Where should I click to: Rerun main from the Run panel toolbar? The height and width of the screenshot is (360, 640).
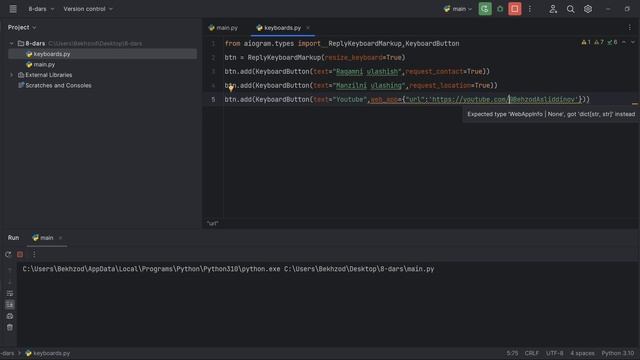click(8, 254)
